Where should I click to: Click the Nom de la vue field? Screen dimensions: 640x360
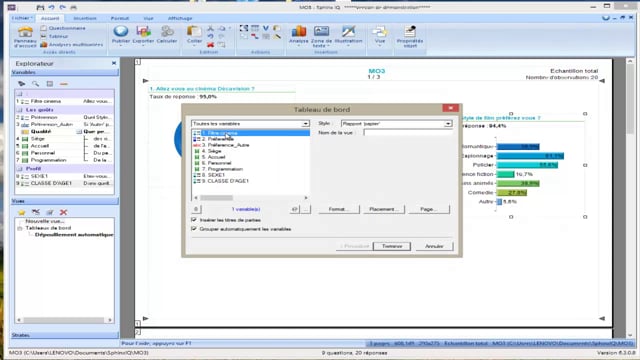(x=408, y=133)
